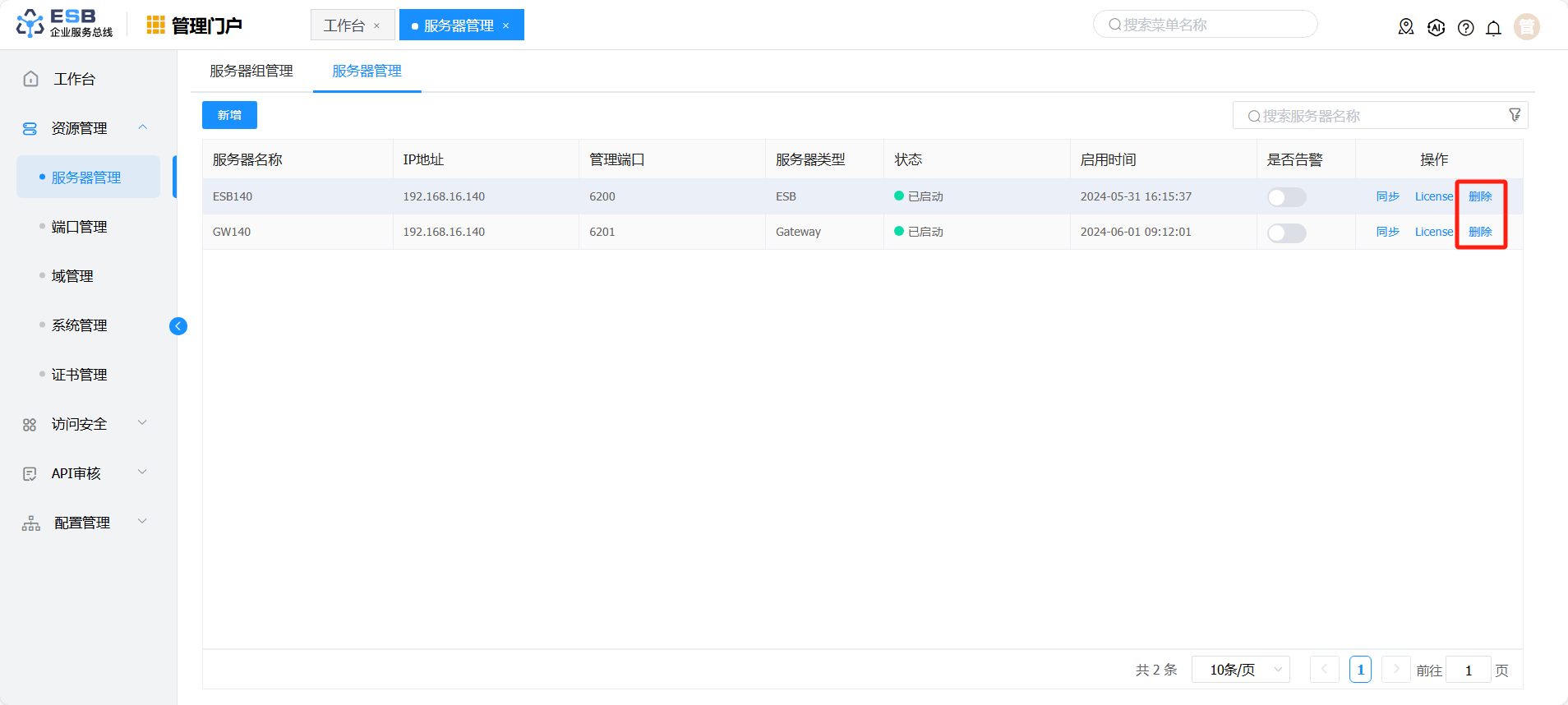Open the user avatar menu
The width and height of the screenshot is (1568, 705).
[1526, 27]
